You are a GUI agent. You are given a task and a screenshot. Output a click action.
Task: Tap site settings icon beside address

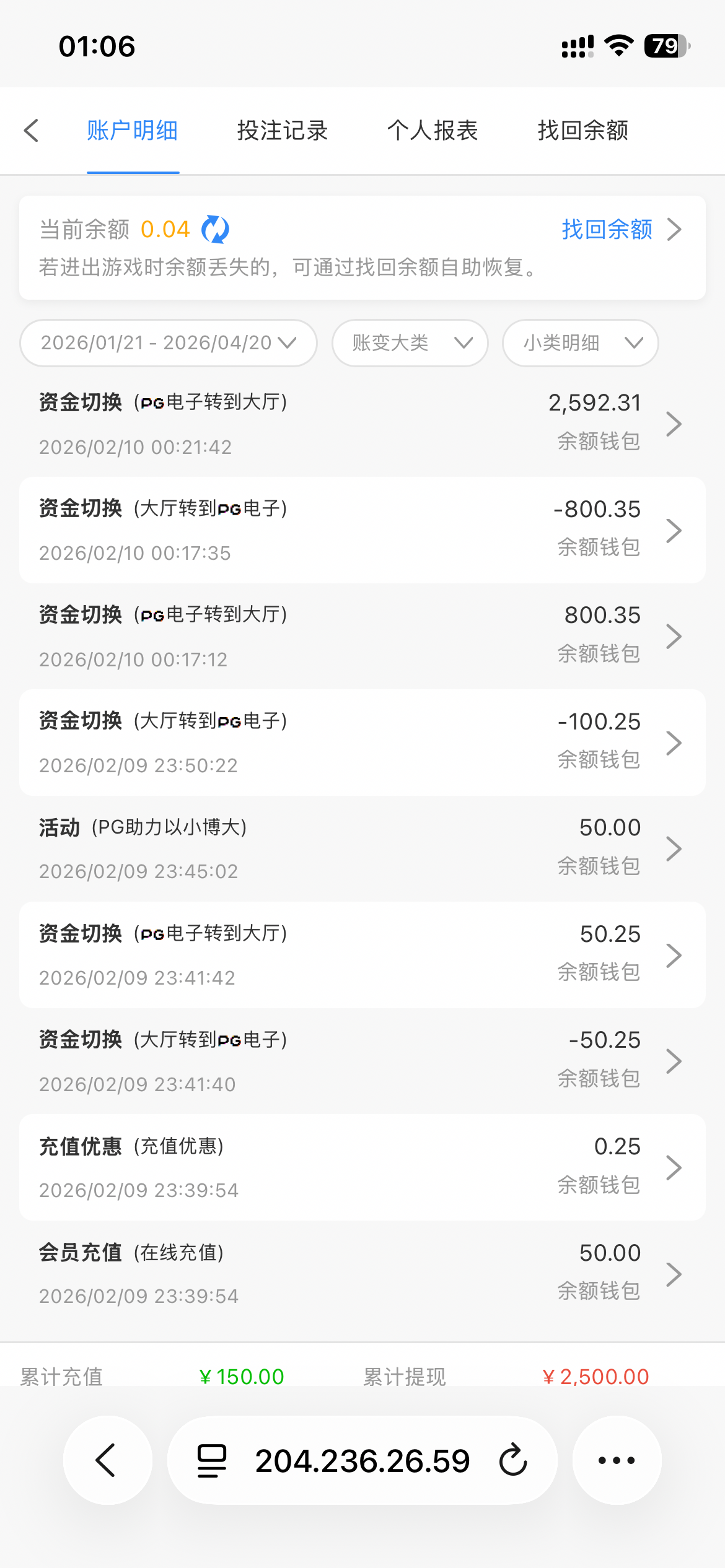pyautogui.click(x=211, y=1460)
